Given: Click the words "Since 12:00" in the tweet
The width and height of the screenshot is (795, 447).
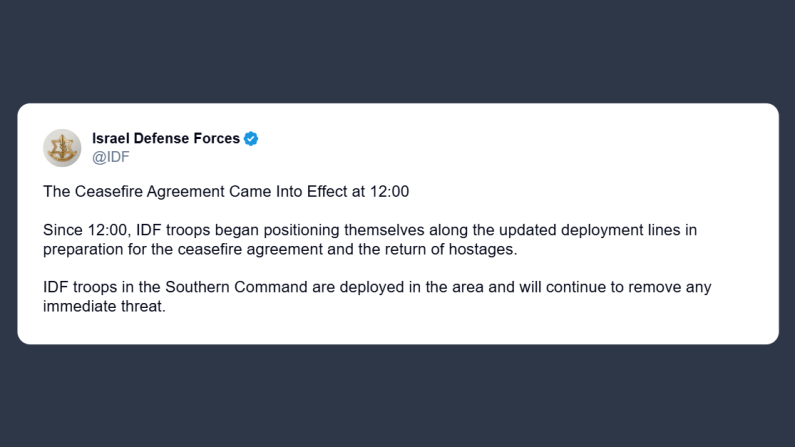Looking at the screenshot, I should pyautogui.click(x=86, y=230).
